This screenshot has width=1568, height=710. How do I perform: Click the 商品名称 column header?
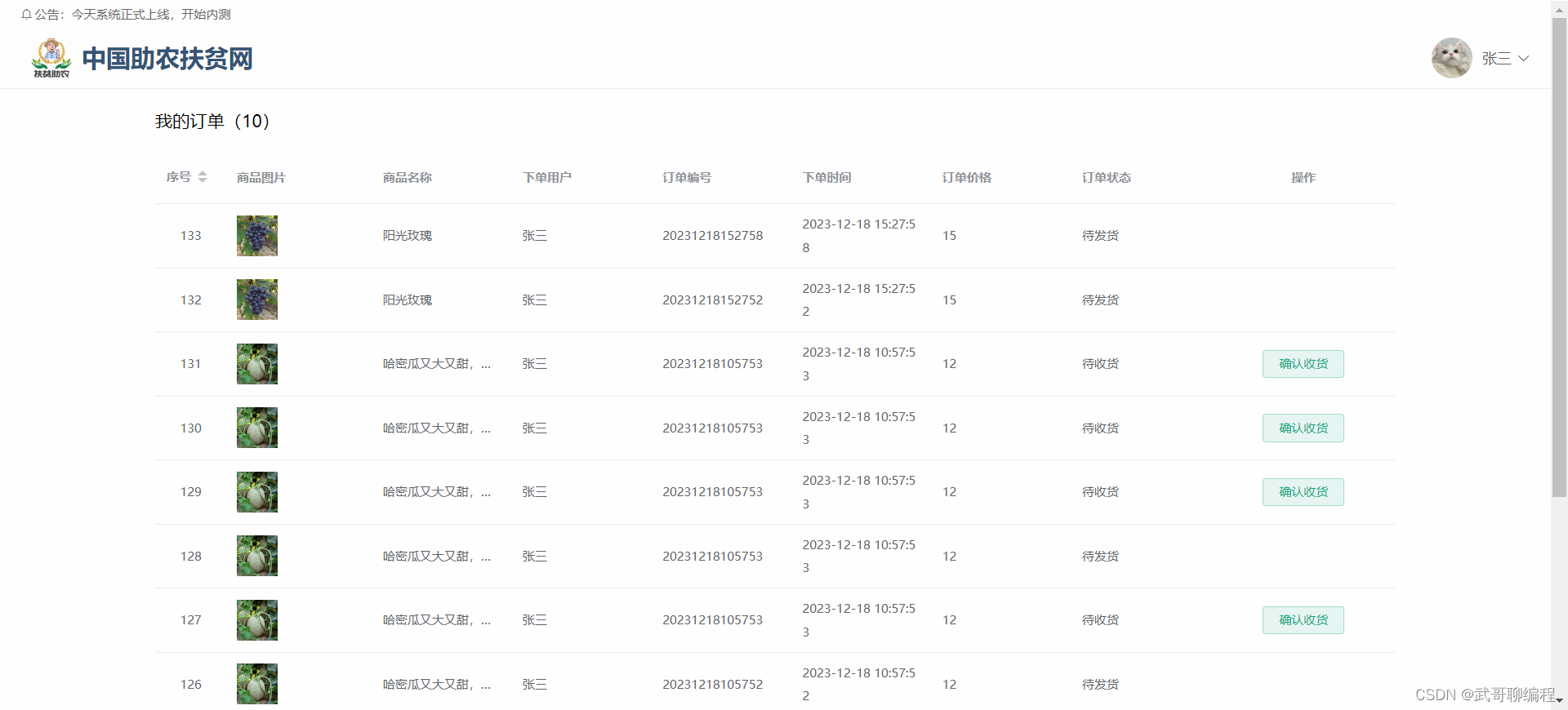click(x=408, y=177)
